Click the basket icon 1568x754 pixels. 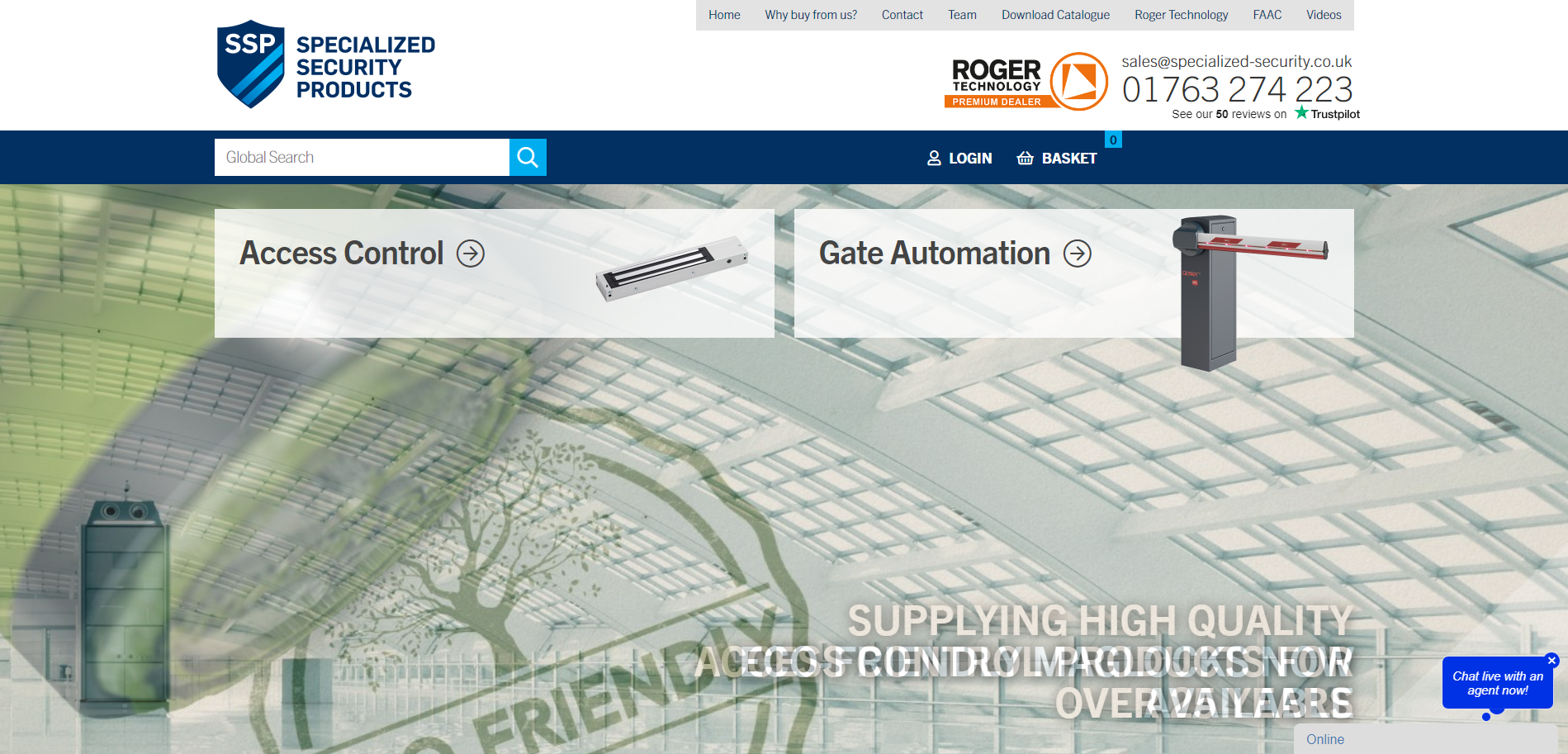(x=1025, y=158)
